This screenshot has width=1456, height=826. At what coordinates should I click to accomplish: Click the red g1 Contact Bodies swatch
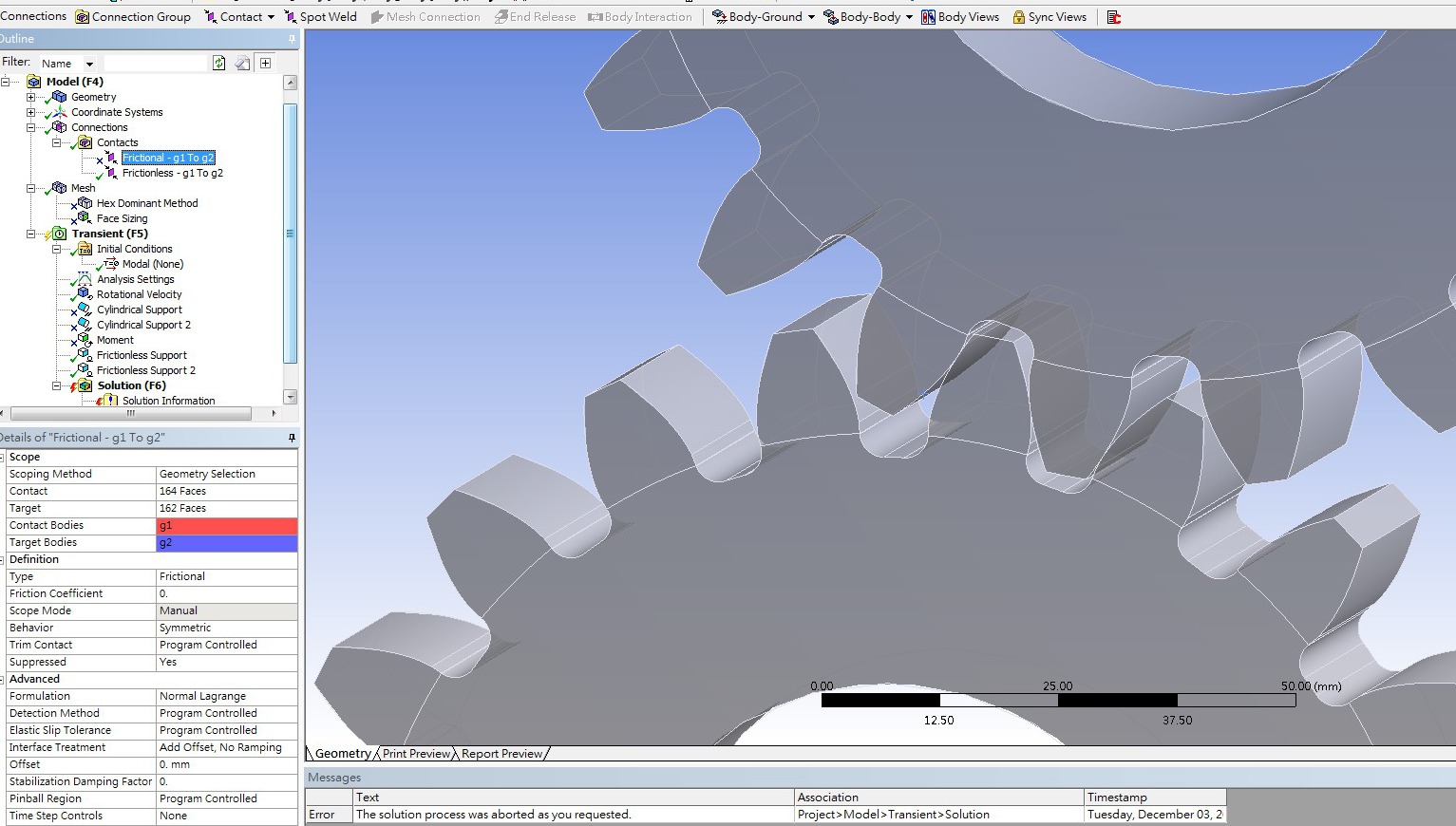pyautogui.click(x=226, y=526)
